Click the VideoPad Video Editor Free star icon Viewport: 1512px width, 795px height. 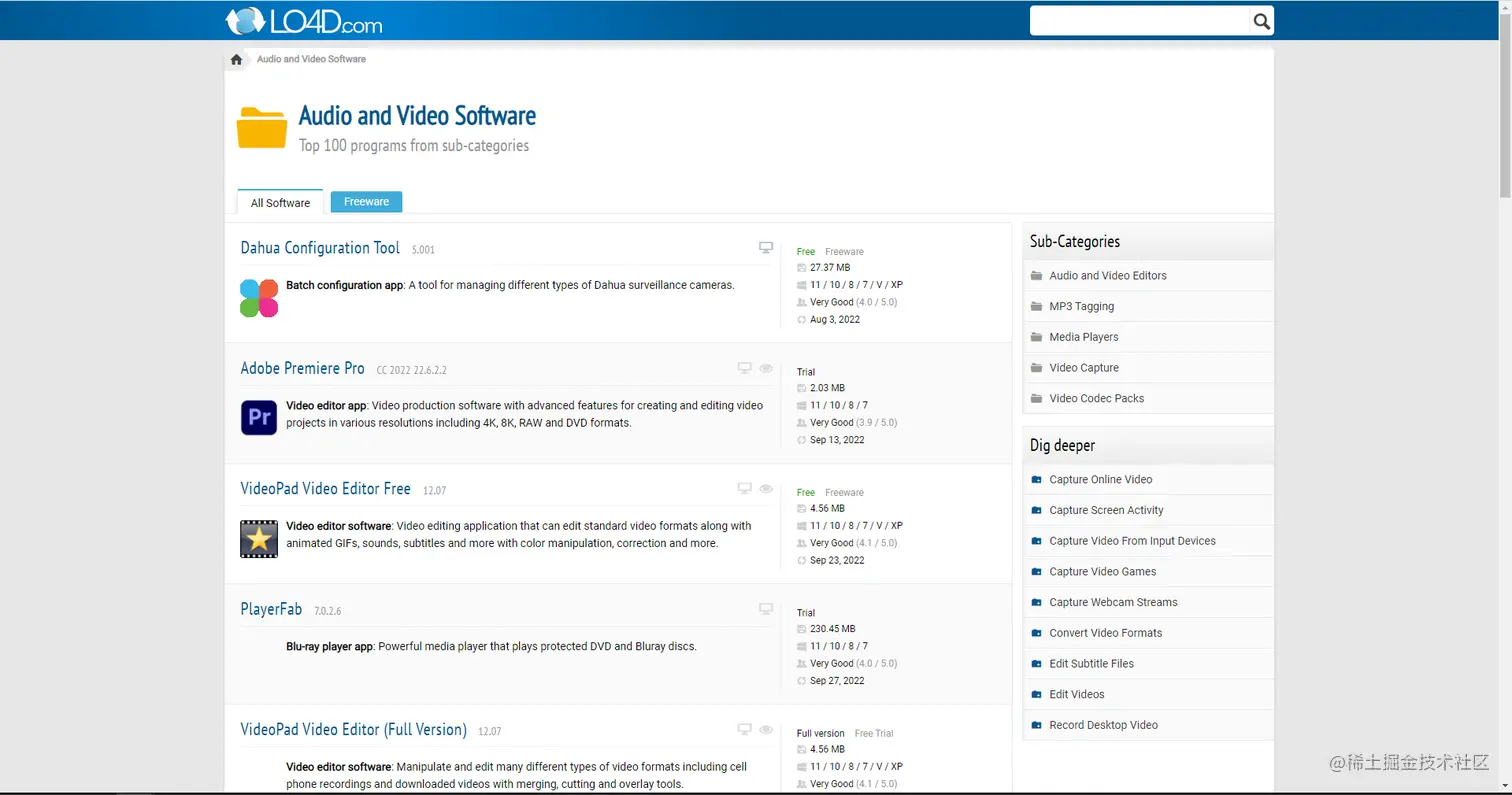point(259,538)
